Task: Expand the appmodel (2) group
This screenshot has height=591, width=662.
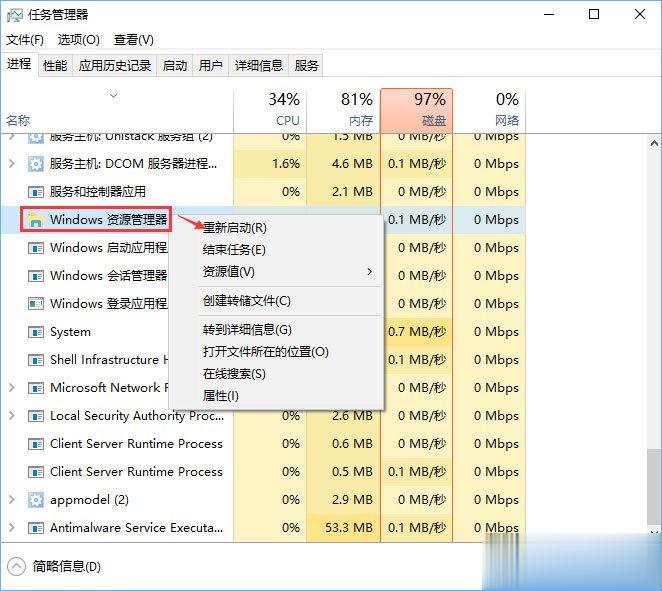Action: (12, 500)
